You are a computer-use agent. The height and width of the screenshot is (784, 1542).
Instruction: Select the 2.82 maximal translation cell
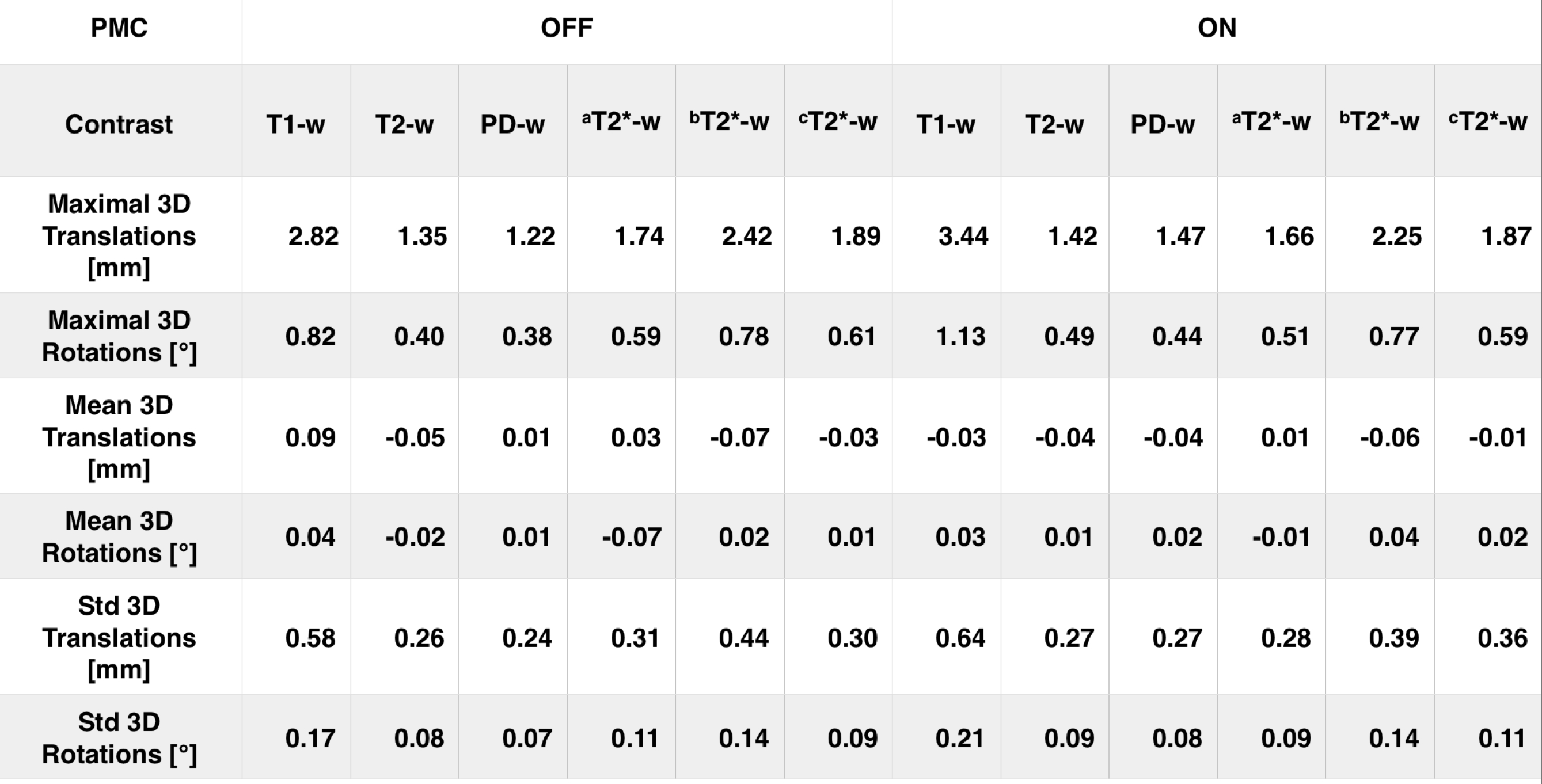coord(313,237)
